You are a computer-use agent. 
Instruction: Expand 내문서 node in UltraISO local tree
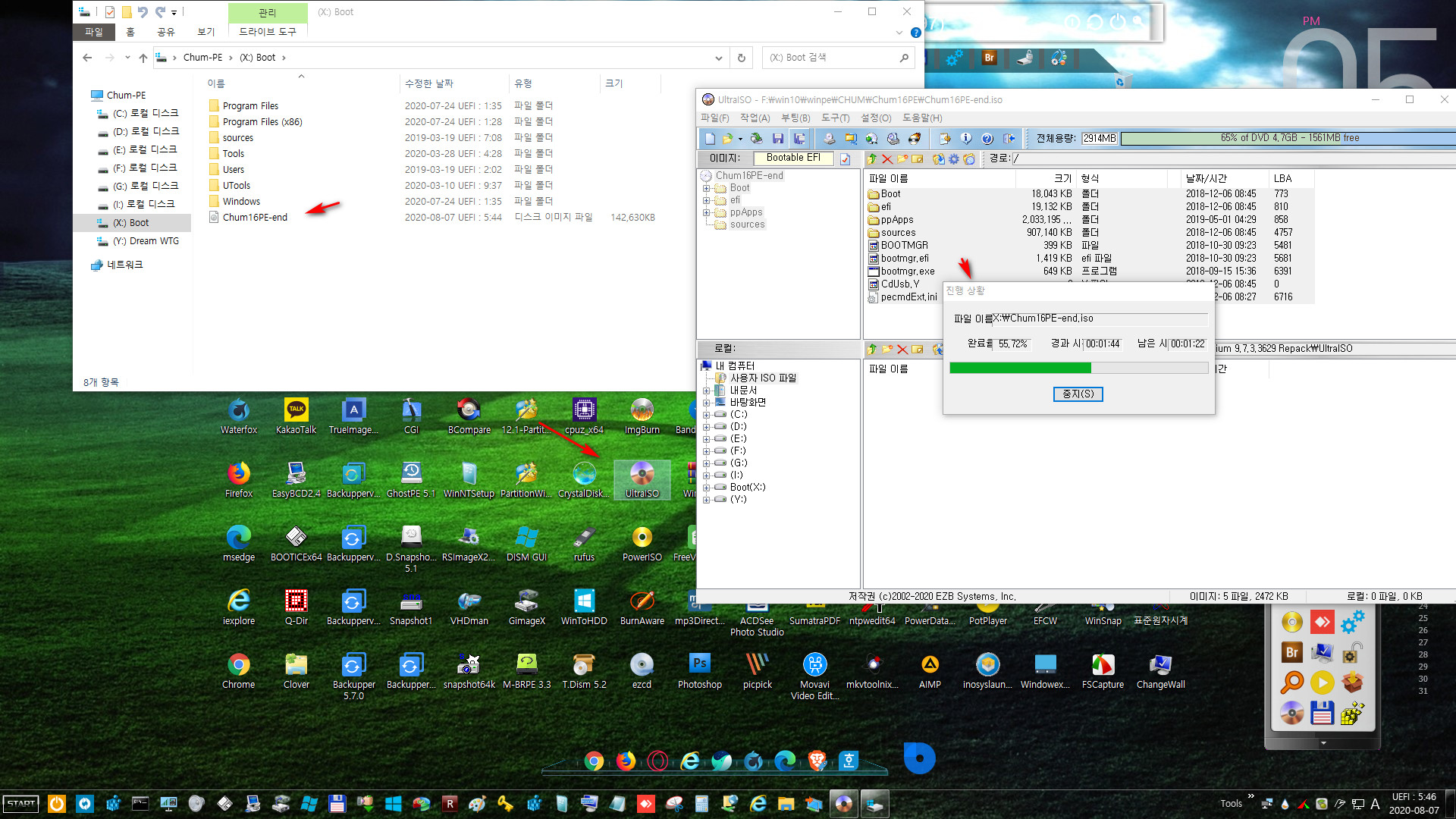click(x=706, y=391)
